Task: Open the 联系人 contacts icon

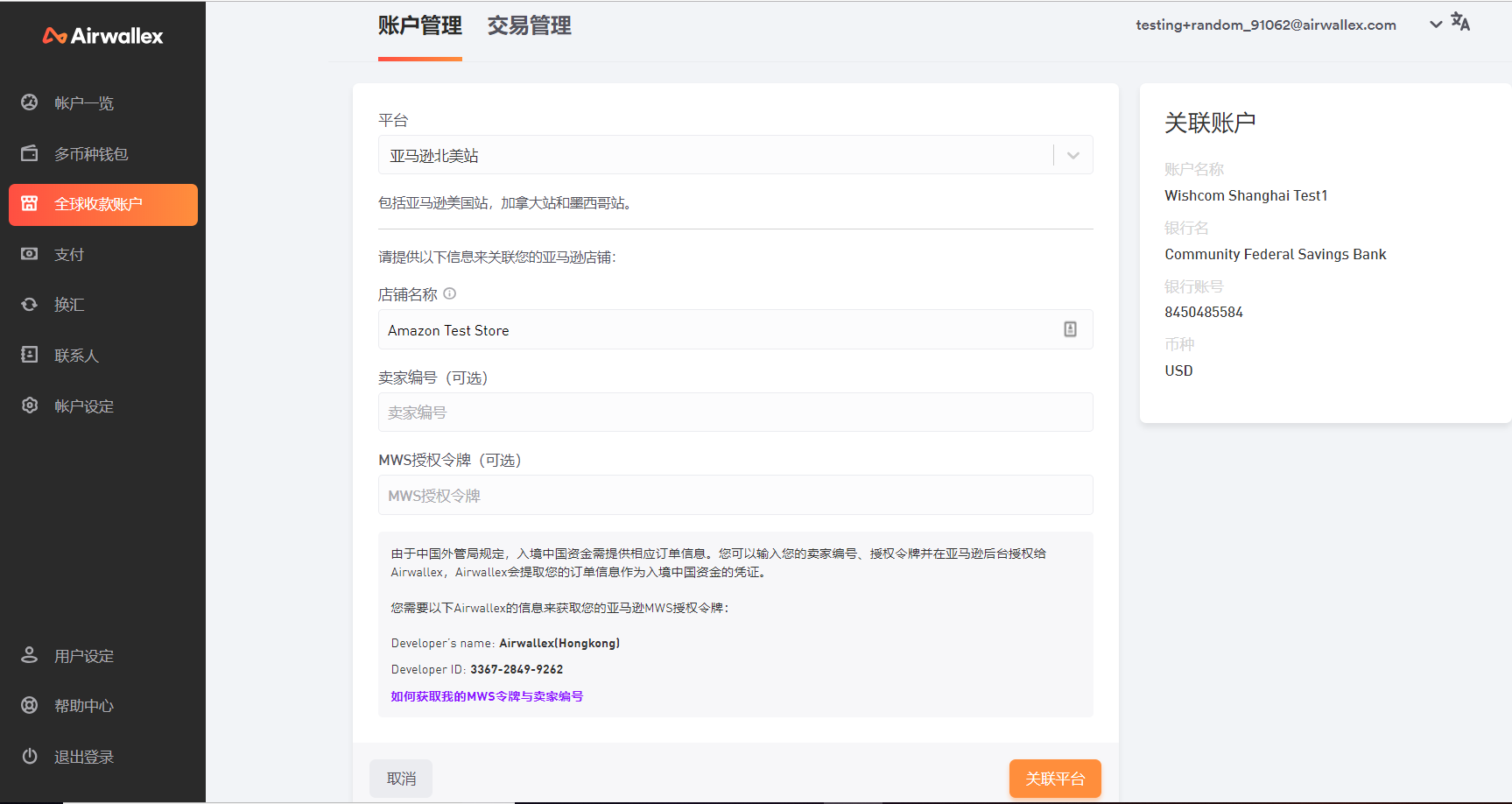Action: (30, 355)
